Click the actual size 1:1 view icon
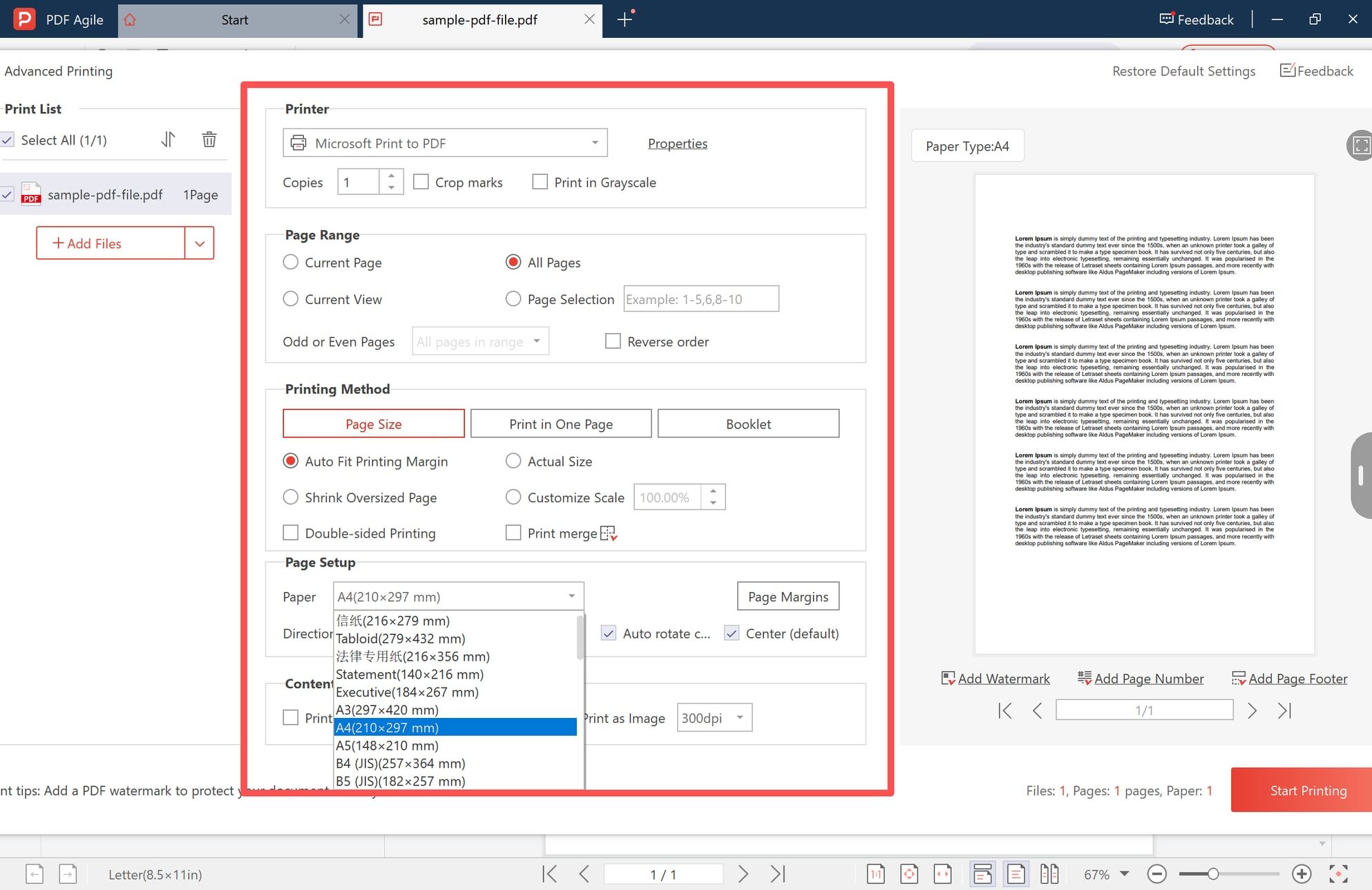 click(x=875, y=874)
